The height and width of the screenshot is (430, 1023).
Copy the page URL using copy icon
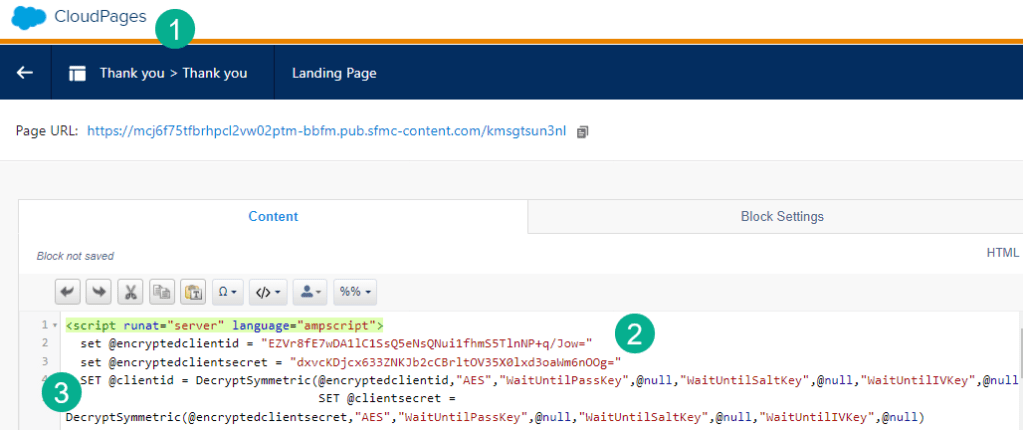(x=583, y=131)
